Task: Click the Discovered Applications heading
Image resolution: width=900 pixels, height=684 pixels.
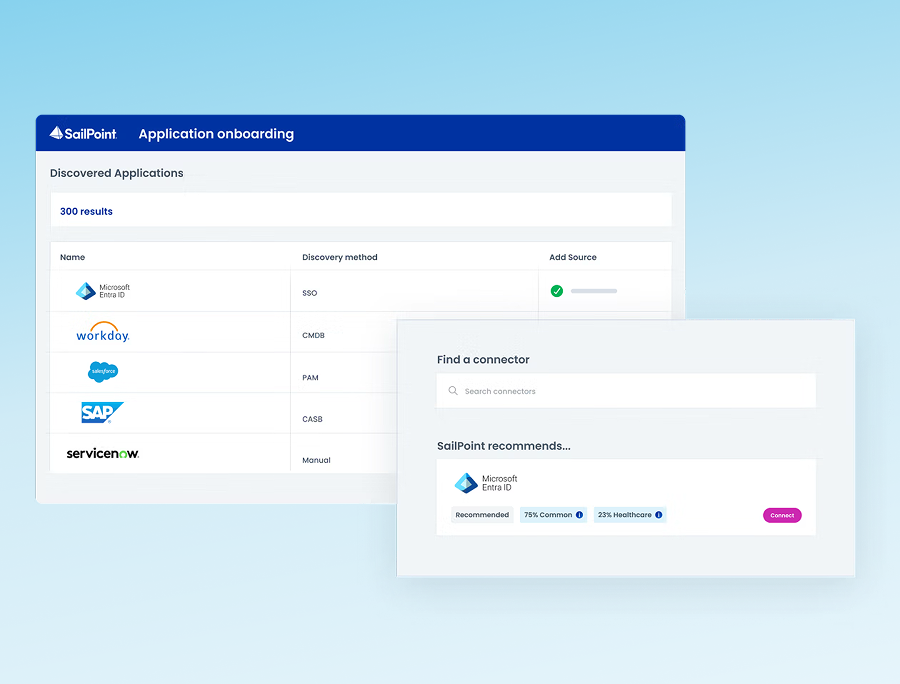Action: (x=117, y=173)
